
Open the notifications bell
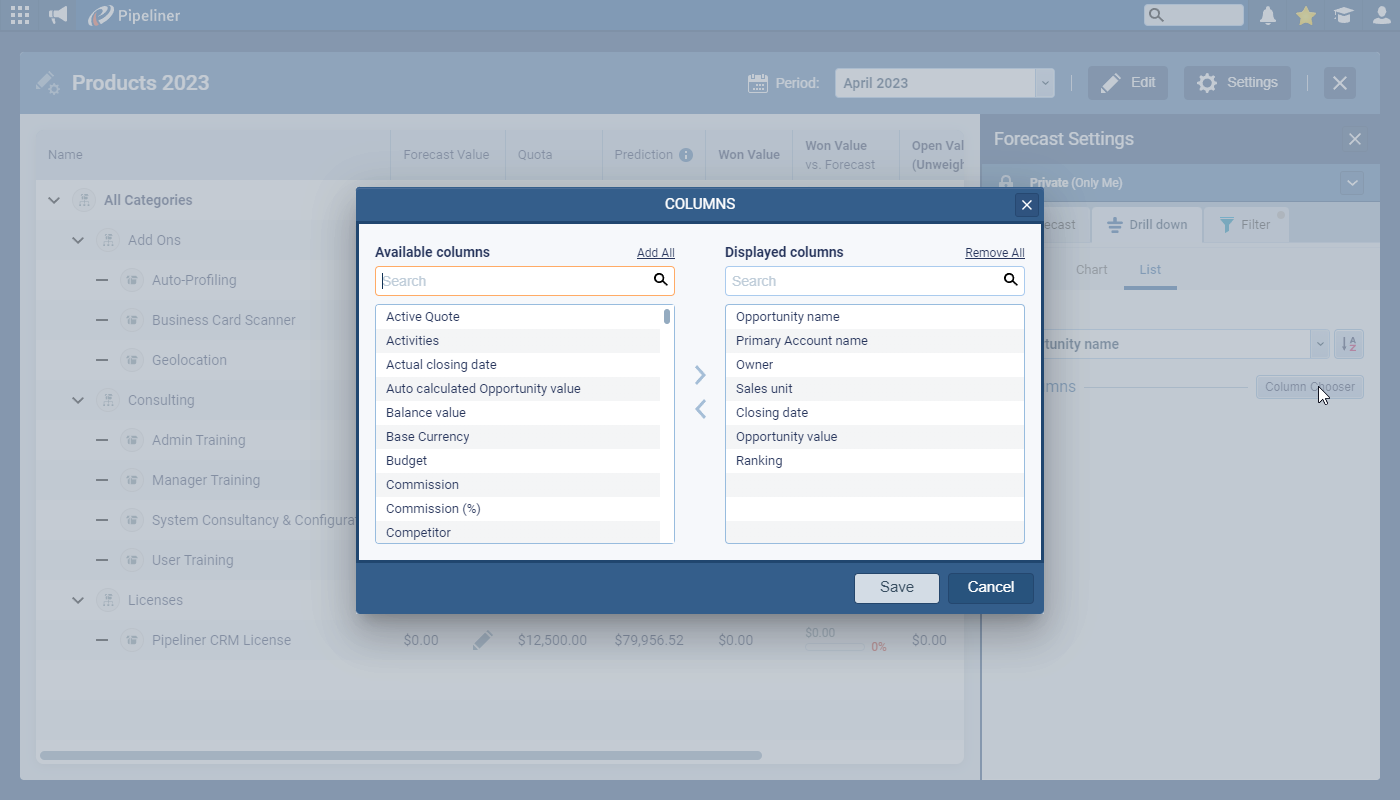(1268, 15)
